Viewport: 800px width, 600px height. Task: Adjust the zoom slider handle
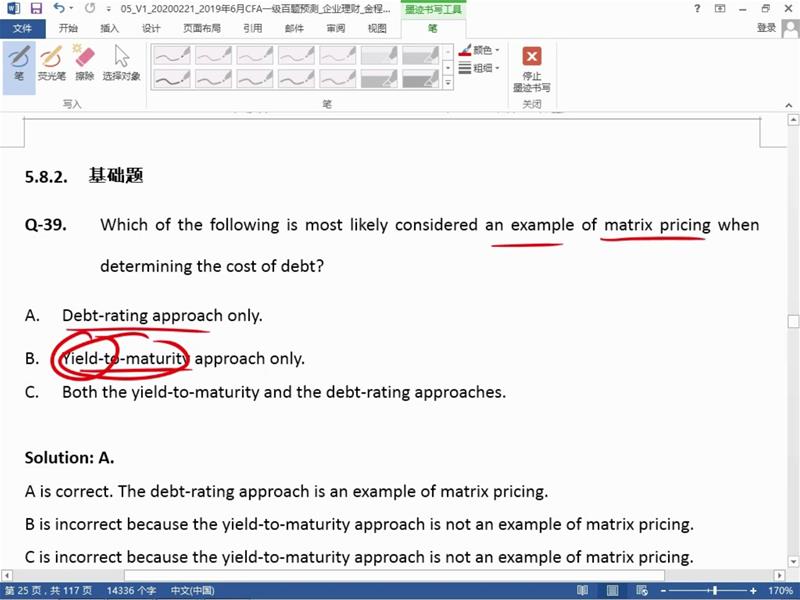[715, 591]
